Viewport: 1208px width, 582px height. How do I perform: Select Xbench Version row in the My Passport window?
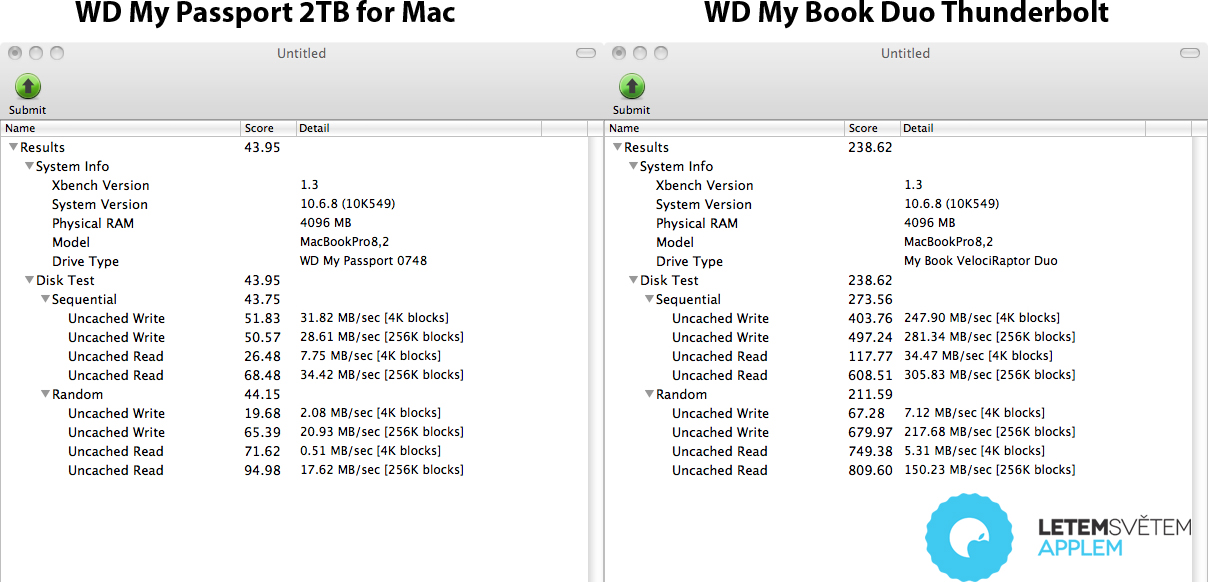click(x=295, y=185)
